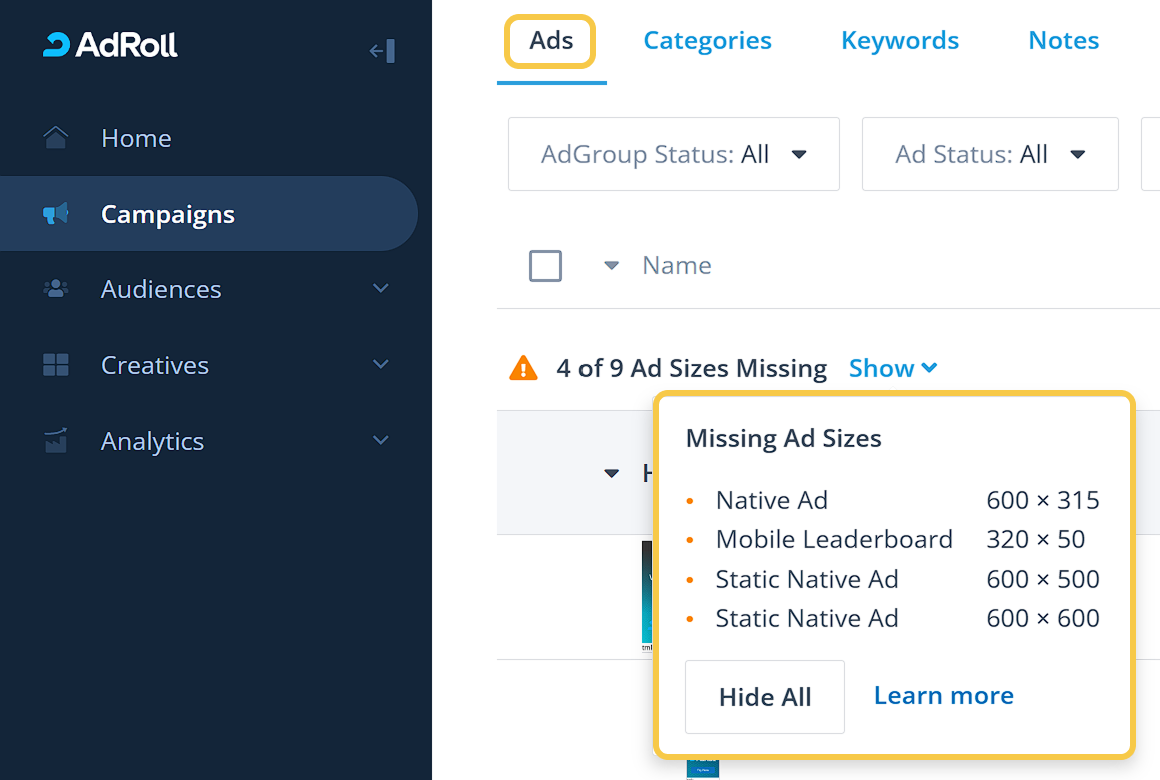Click the Creatives grid icon
The image size is (1160, 780).
tap(56, 365)
